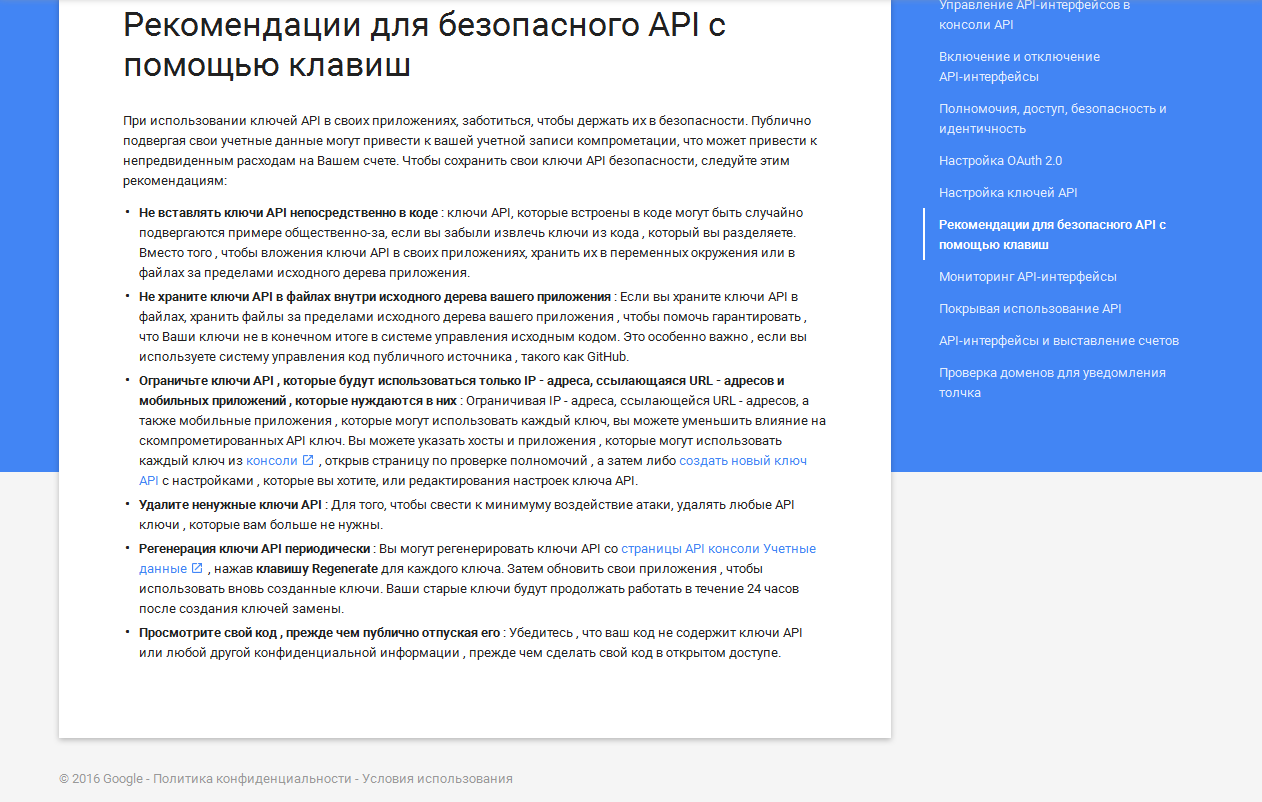Click bold text Удалите ненужные ключи API

tap(230, 505)
